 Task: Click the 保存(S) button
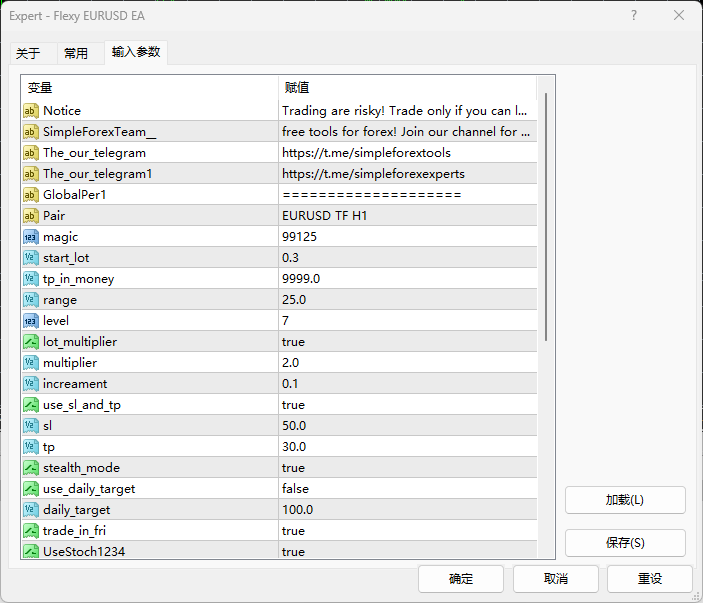(x=625, y=543)
